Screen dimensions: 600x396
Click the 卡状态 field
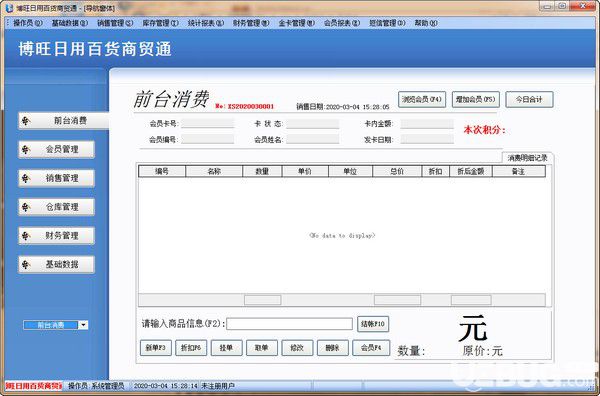point(313,124)
